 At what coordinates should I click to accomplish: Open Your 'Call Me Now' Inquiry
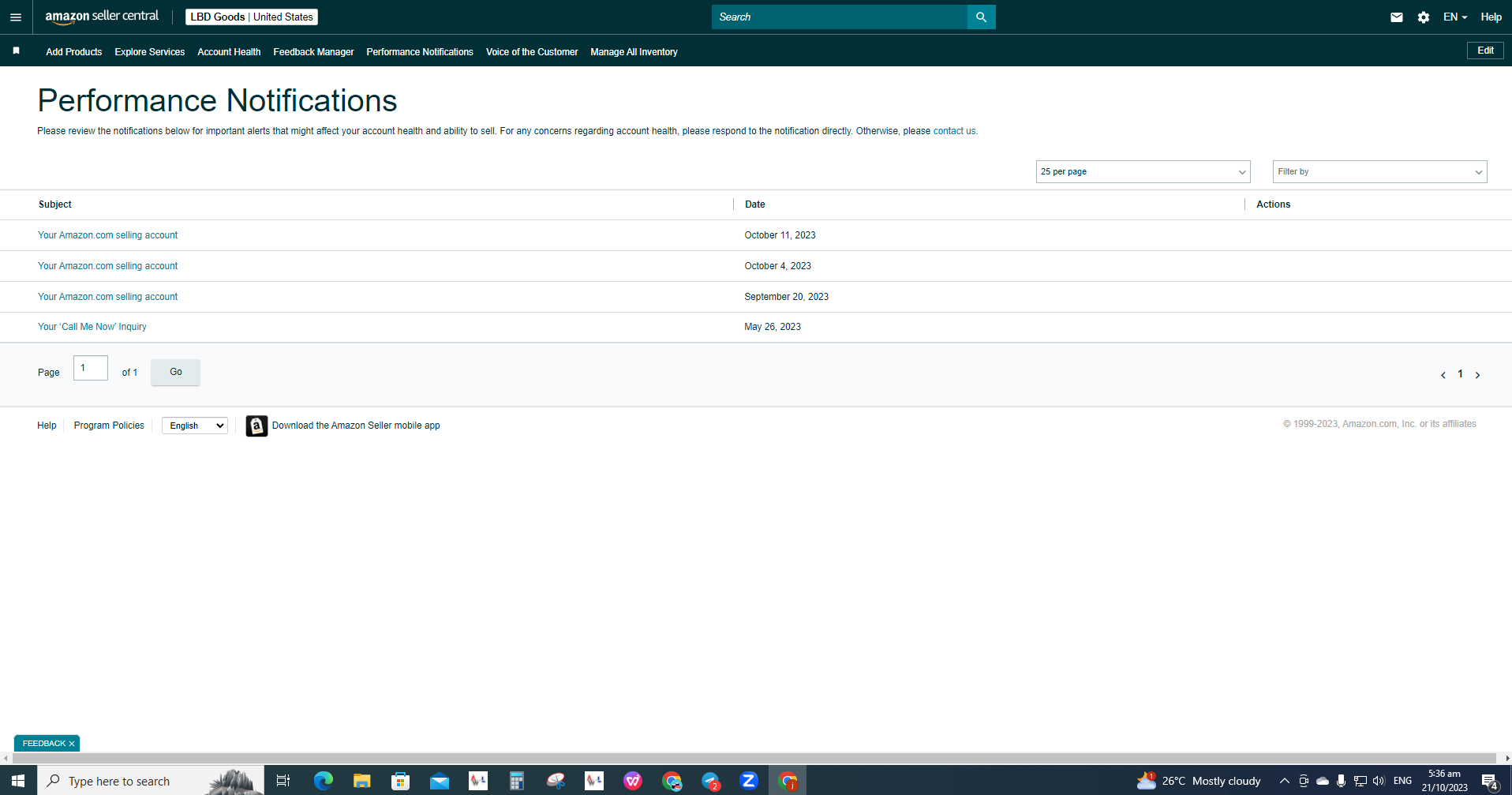point(92,327)
